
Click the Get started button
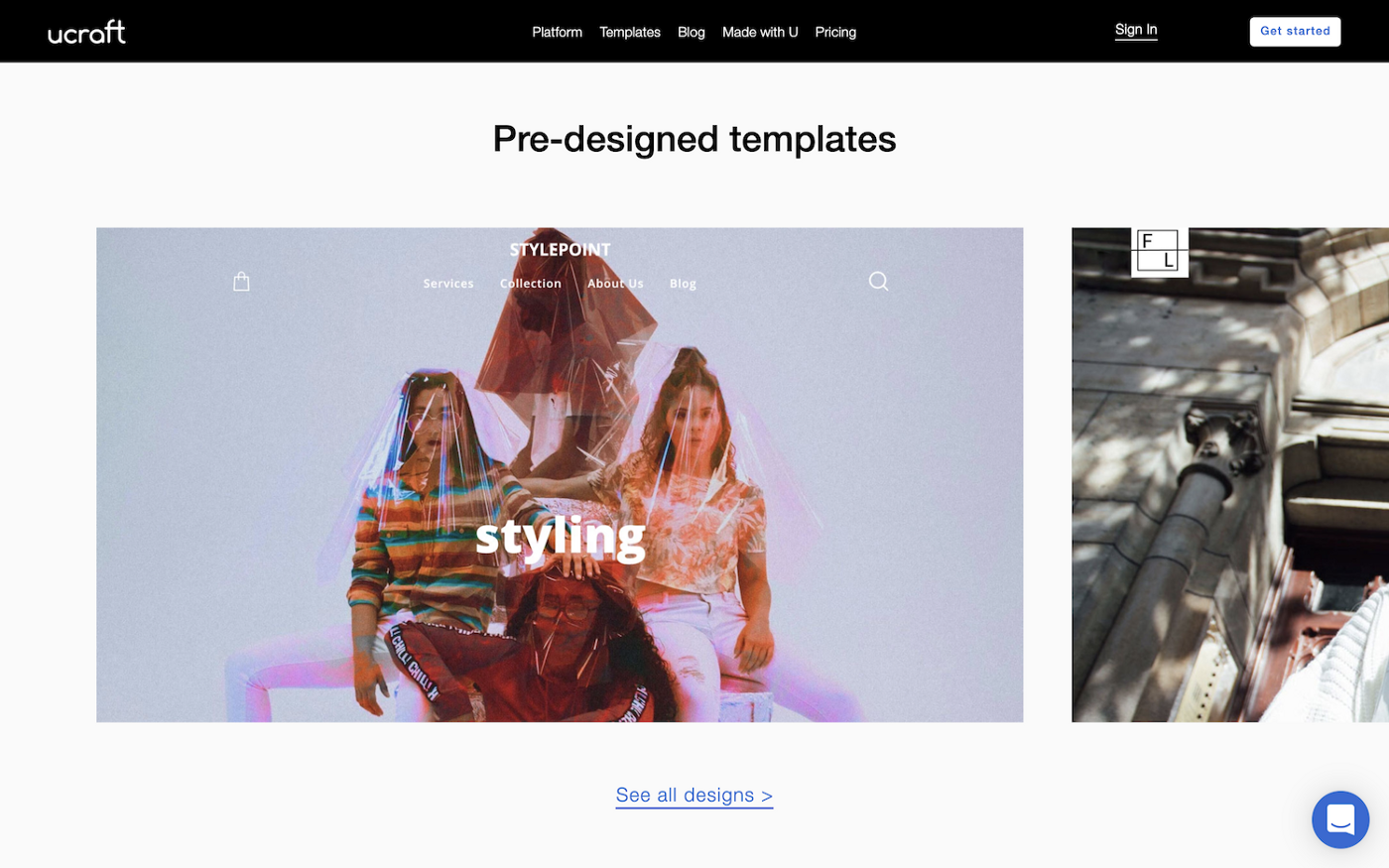[1295, 31]
